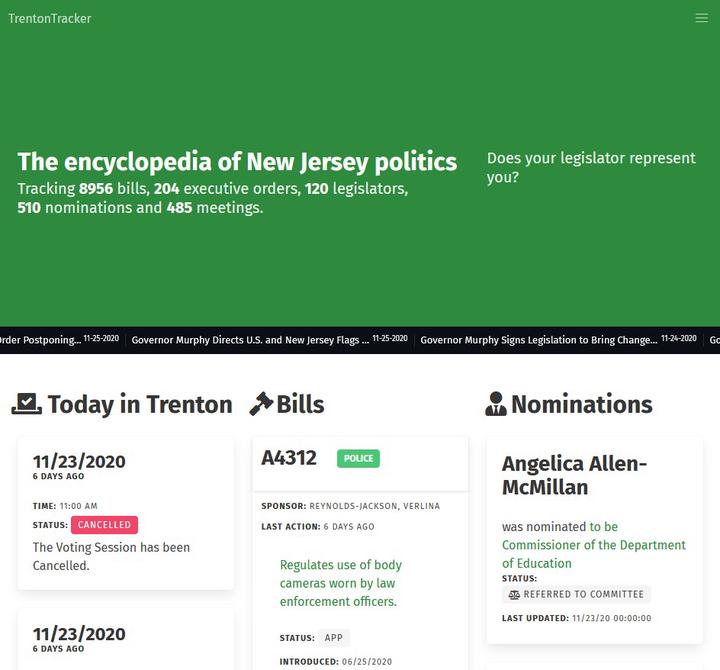Click the Bills section heading

(300, 405)
